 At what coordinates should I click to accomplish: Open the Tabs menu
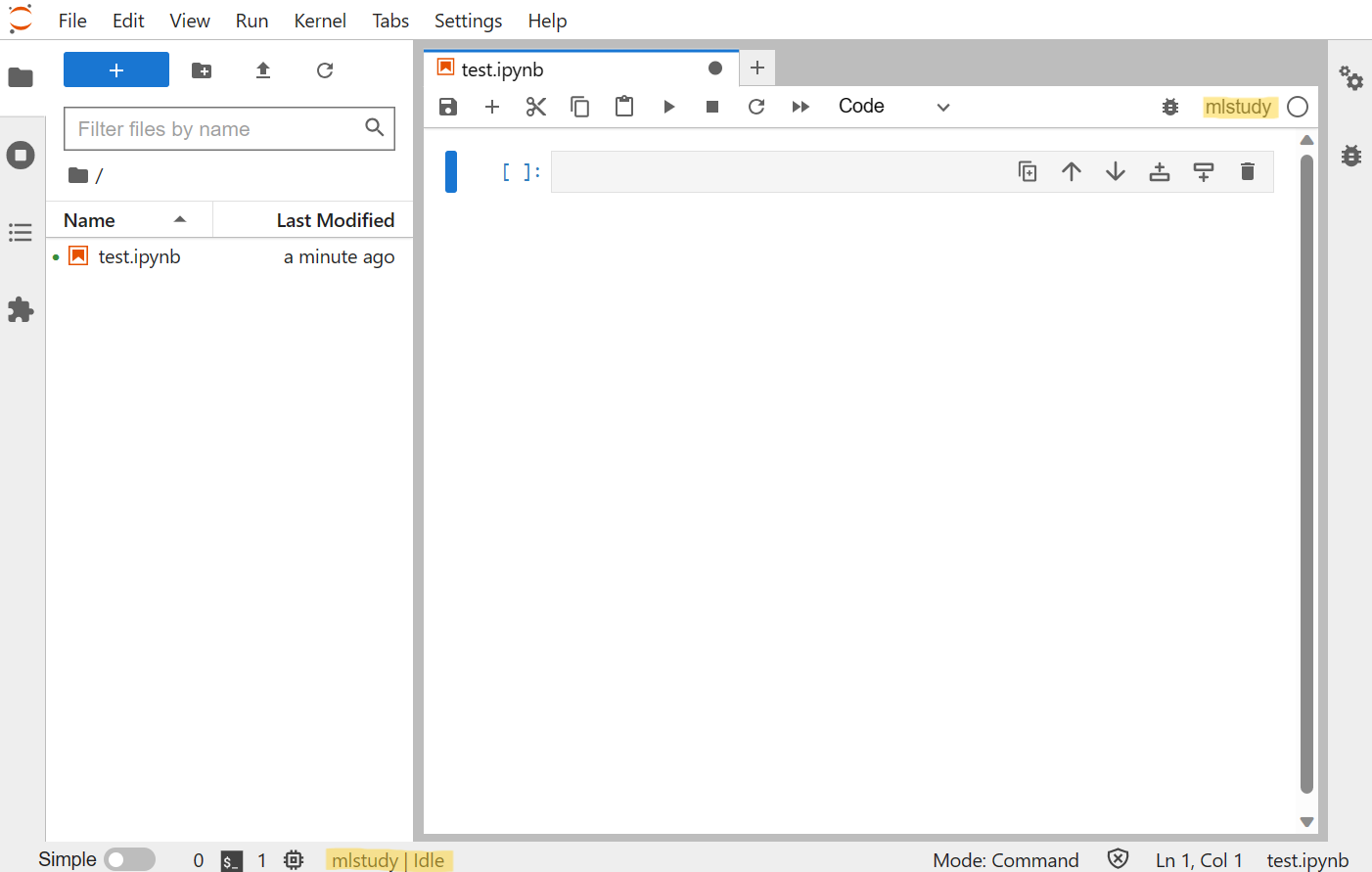[x=390, y=21]
